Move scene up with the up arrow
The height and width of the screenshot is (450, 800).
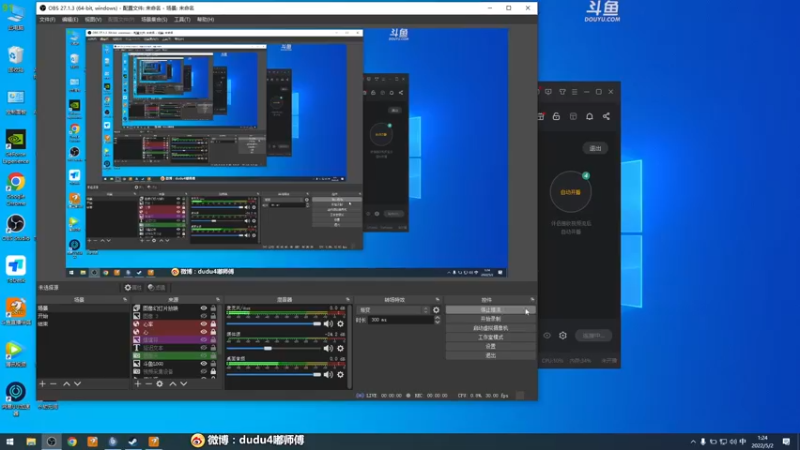click(x=66, y=384)
